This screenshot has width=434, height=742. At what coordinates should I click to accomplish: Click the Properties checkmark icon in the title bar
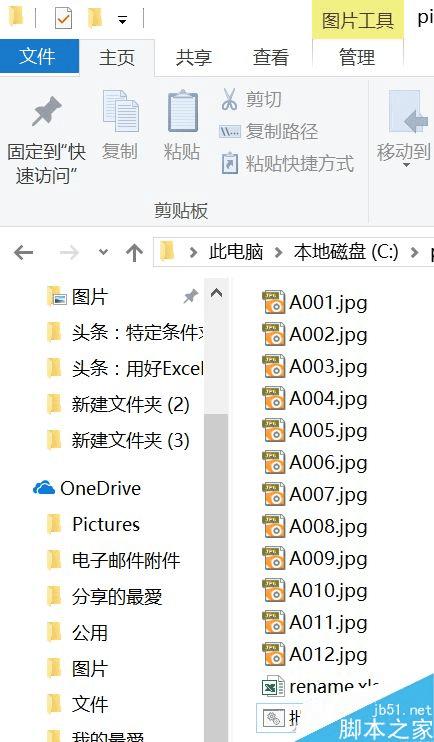click(63, 18)
